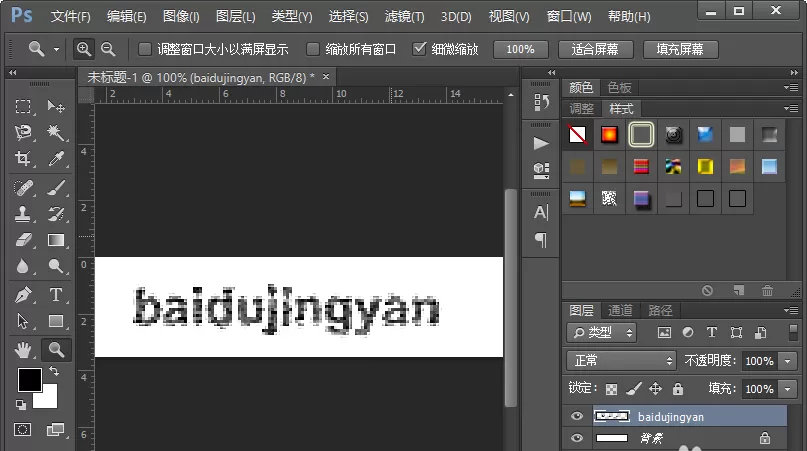Clear style button in Styles panel footer
The image size is (807, 451).
[708, 290]
